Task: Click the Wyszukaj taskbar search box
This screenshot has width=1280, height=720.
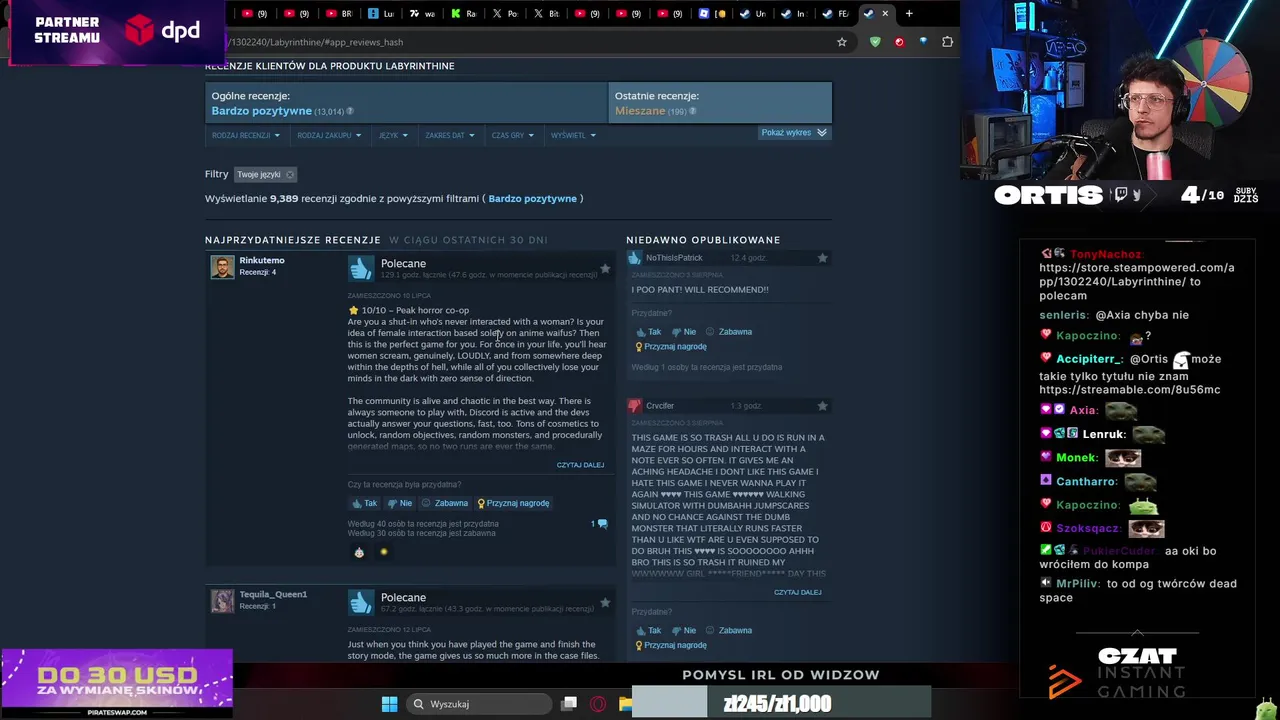Action: point(479,704)
